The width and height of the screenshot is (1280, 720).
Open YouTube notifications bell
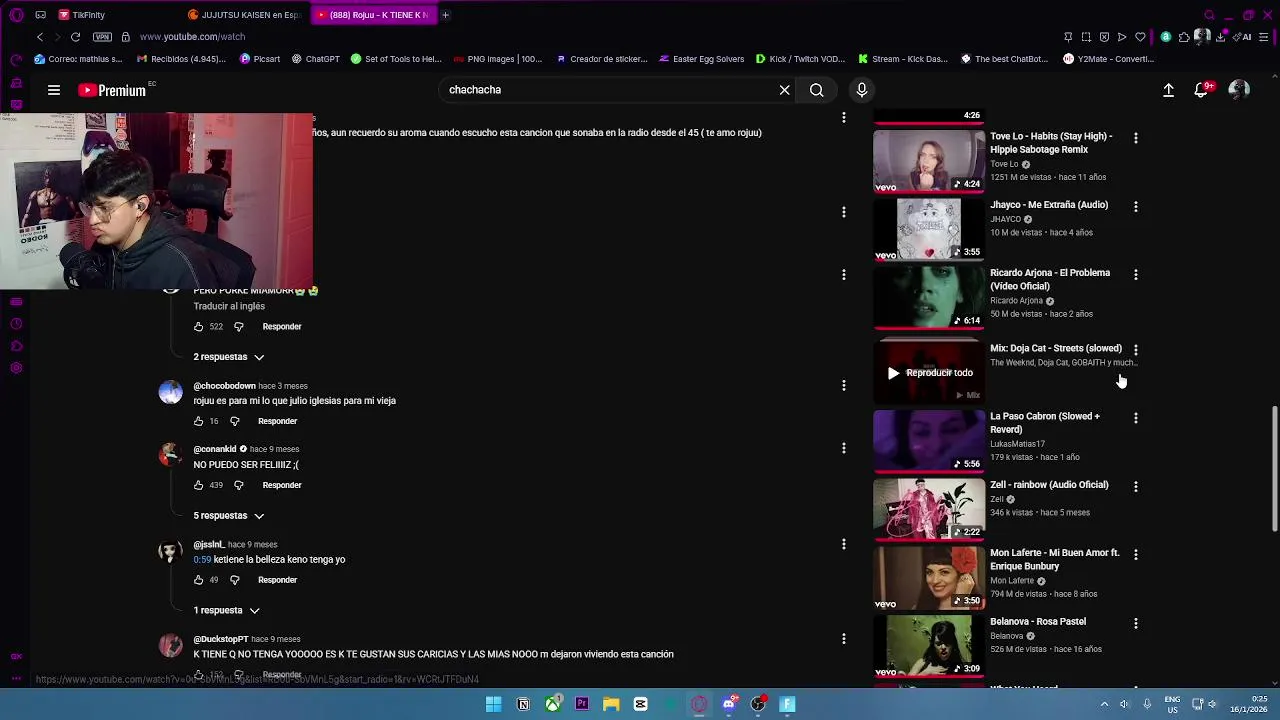click(1201, 90)
